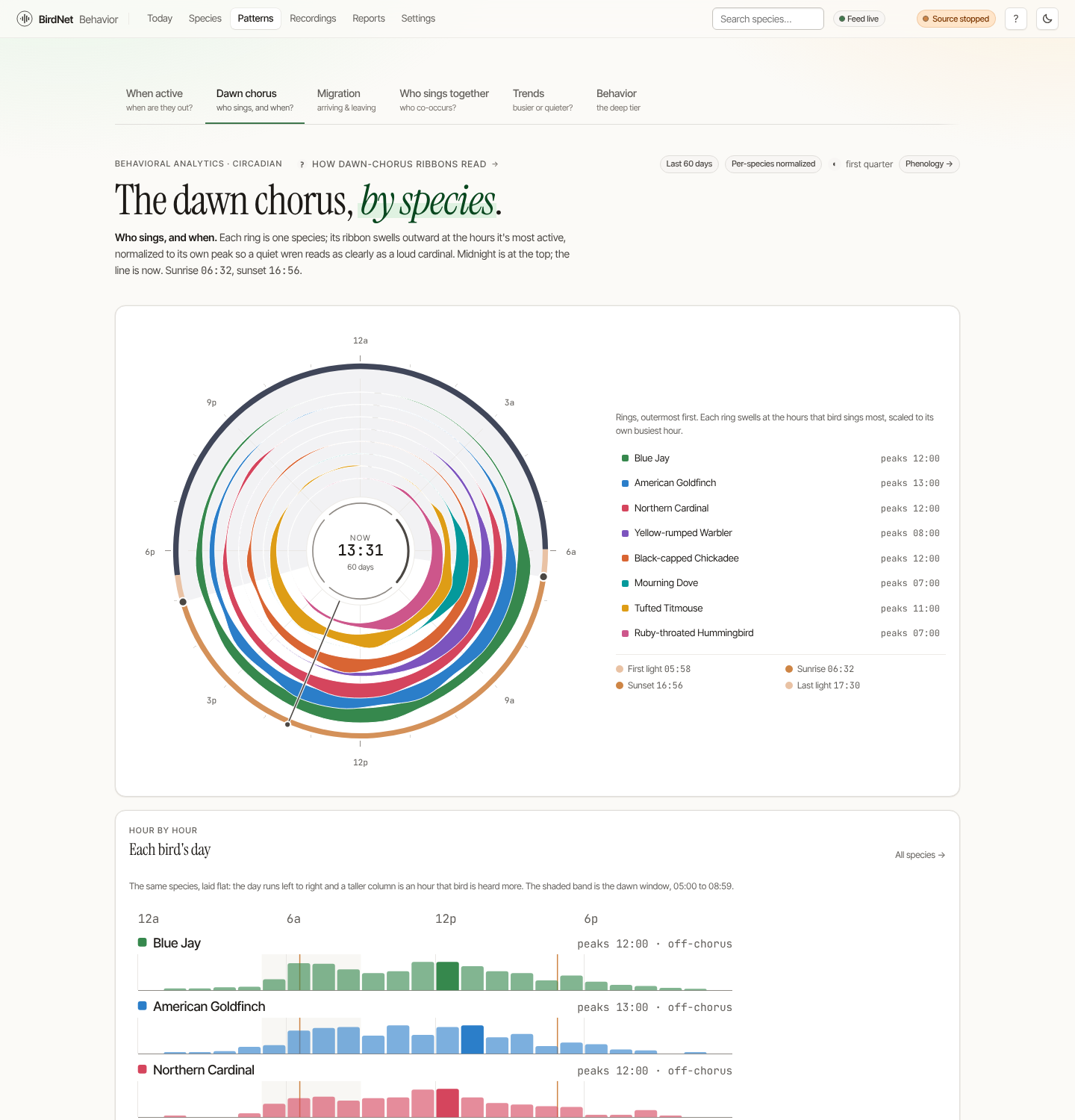
Task: Click the Last light 17:30 legend entry
Action: tap(823, 685)
